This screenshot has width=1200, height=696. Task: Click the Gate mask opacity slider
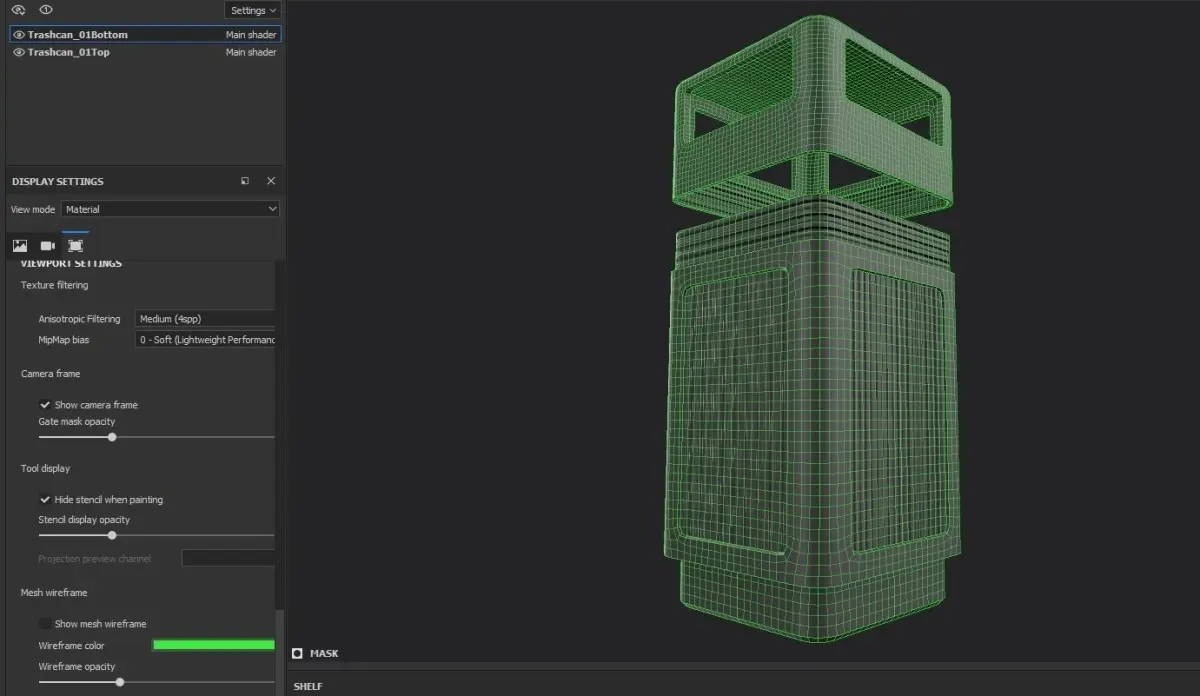click(156, 437)
